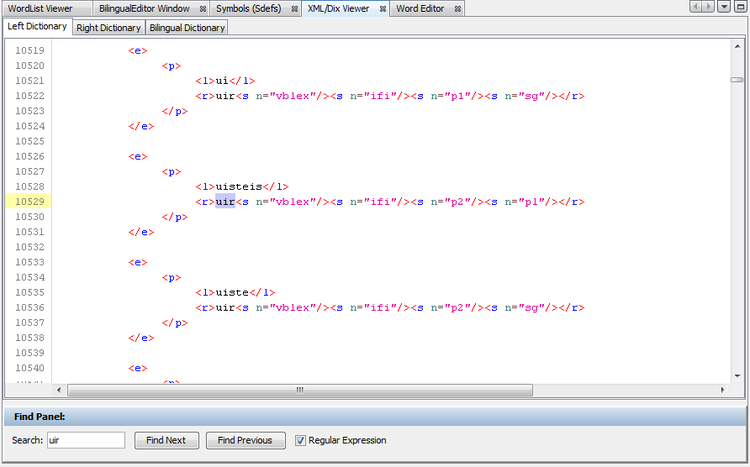This screenshot has height=467, width=750.
Task: Open the document list dropdown arrow
Action: [724, 7]
